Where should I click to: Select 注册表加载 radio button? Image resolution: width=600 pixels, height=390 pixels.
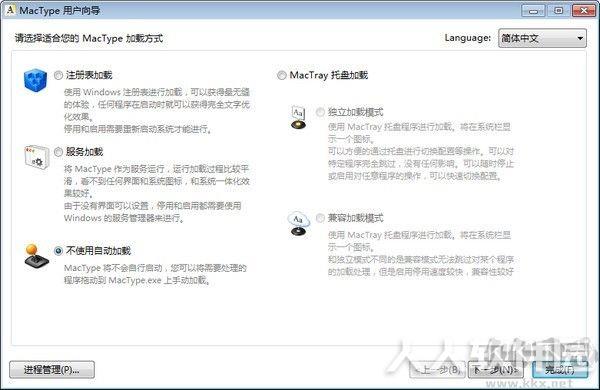click(x=58, y=75)
